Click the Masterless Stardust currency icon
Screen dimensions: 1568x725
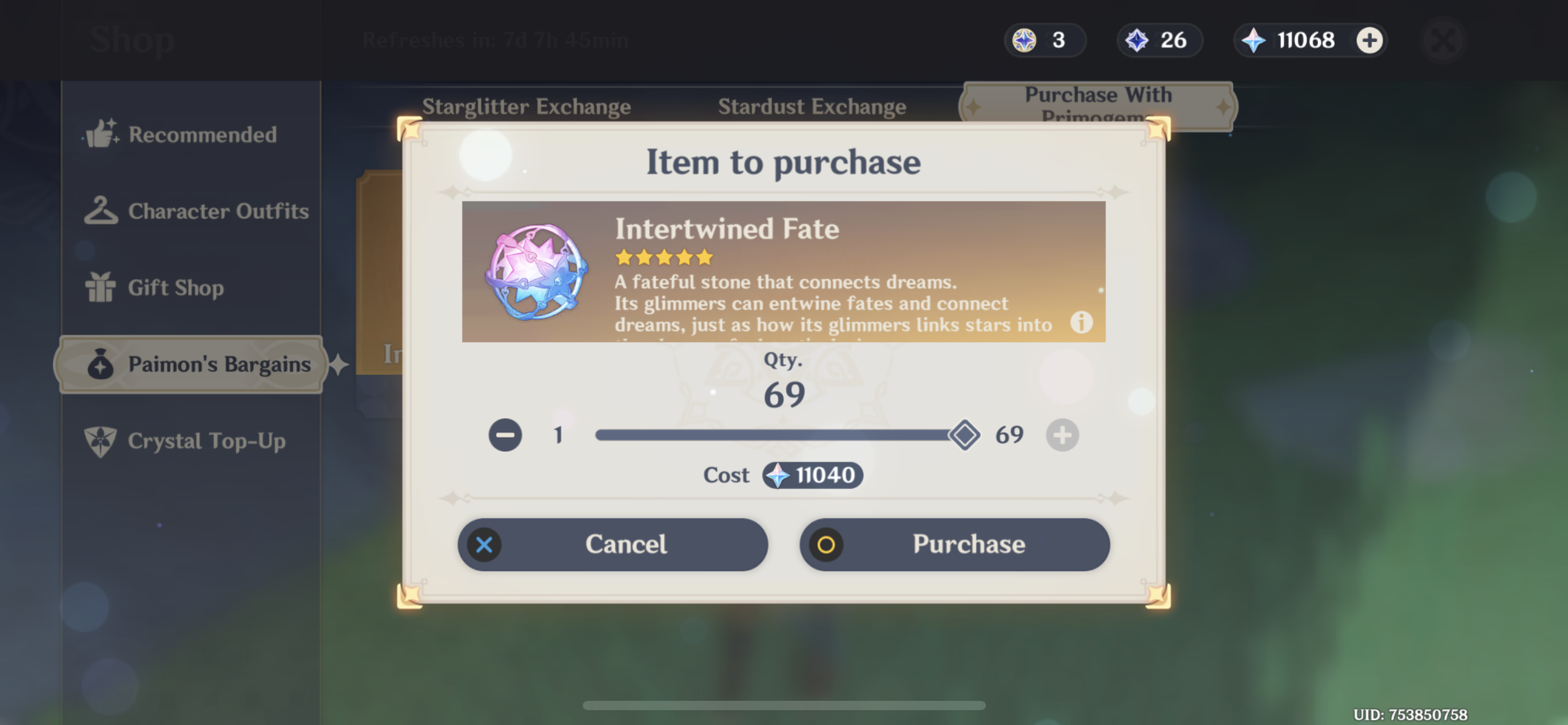tap(1137, 41)
